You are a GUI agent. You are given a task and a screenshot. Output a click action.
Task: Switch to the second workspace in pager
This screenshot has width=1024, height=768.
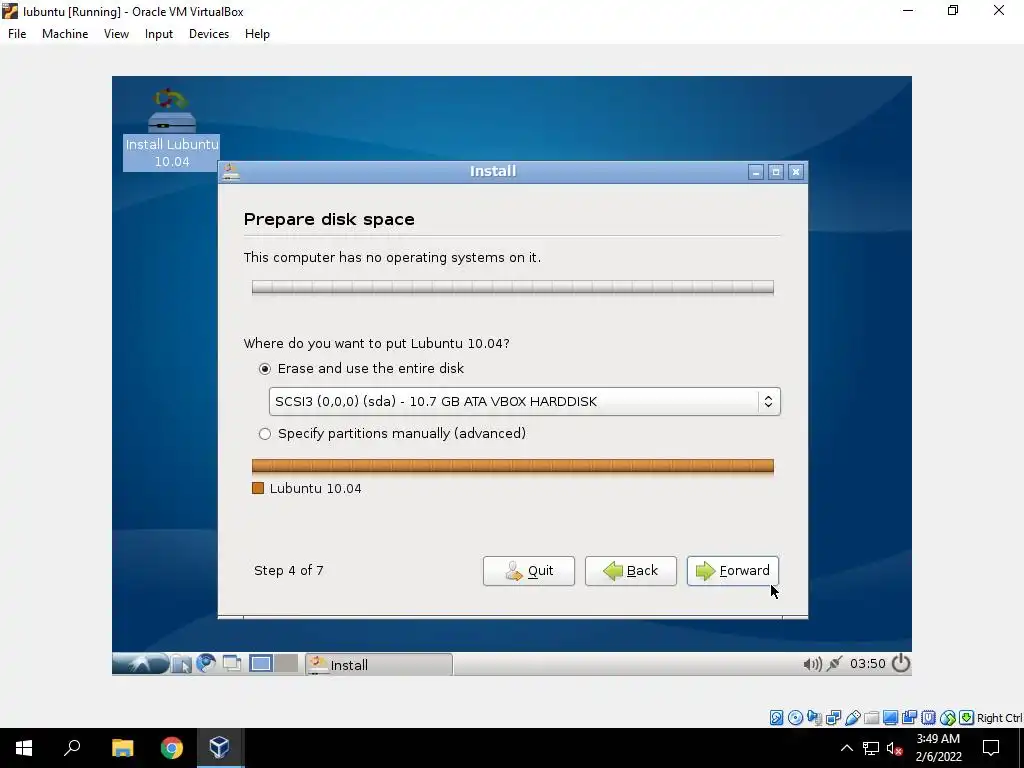[286, 664]
